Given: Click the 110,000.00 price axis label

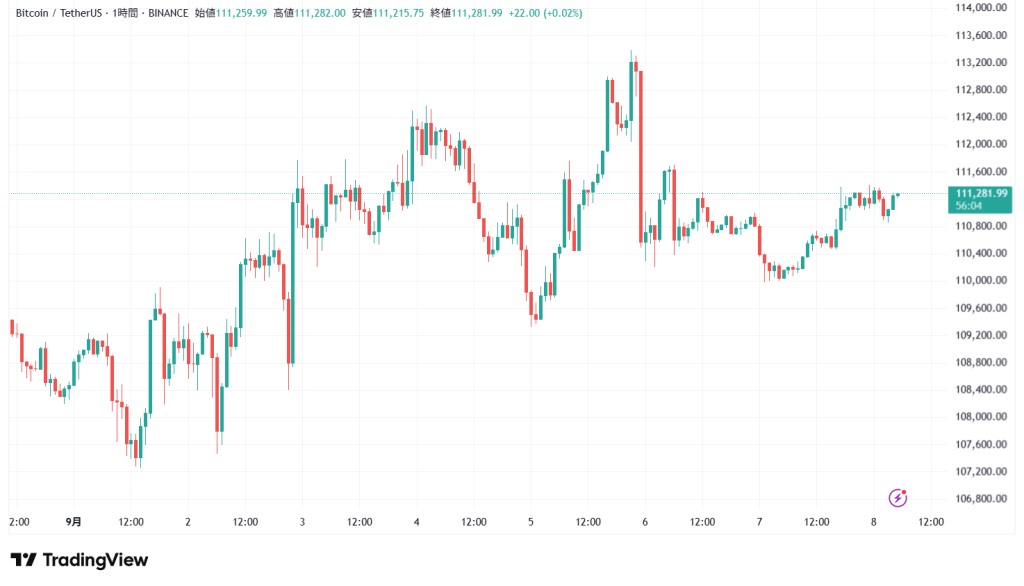Looking at the screenshot, I should click(x=980, y=280).
